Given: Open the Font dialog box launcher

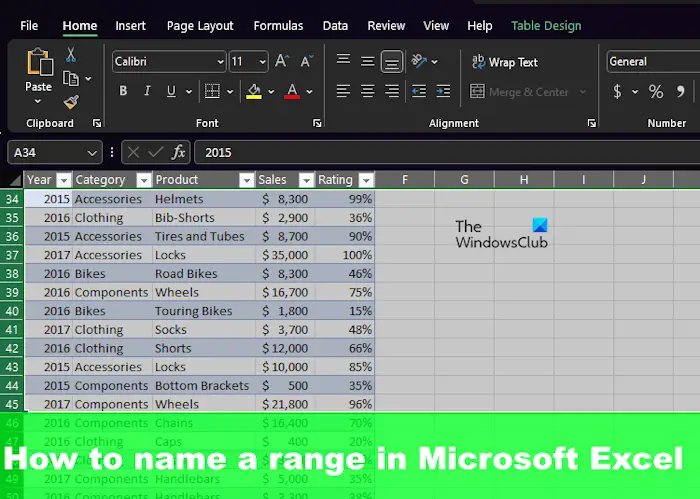Looking at the screenshot, I should (x=317, y=123).
